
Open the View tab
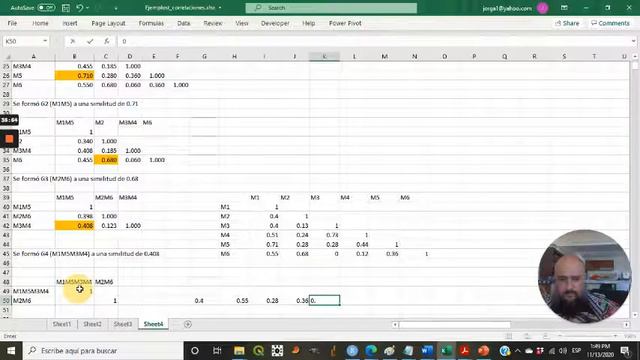click(x=242, y=23)
